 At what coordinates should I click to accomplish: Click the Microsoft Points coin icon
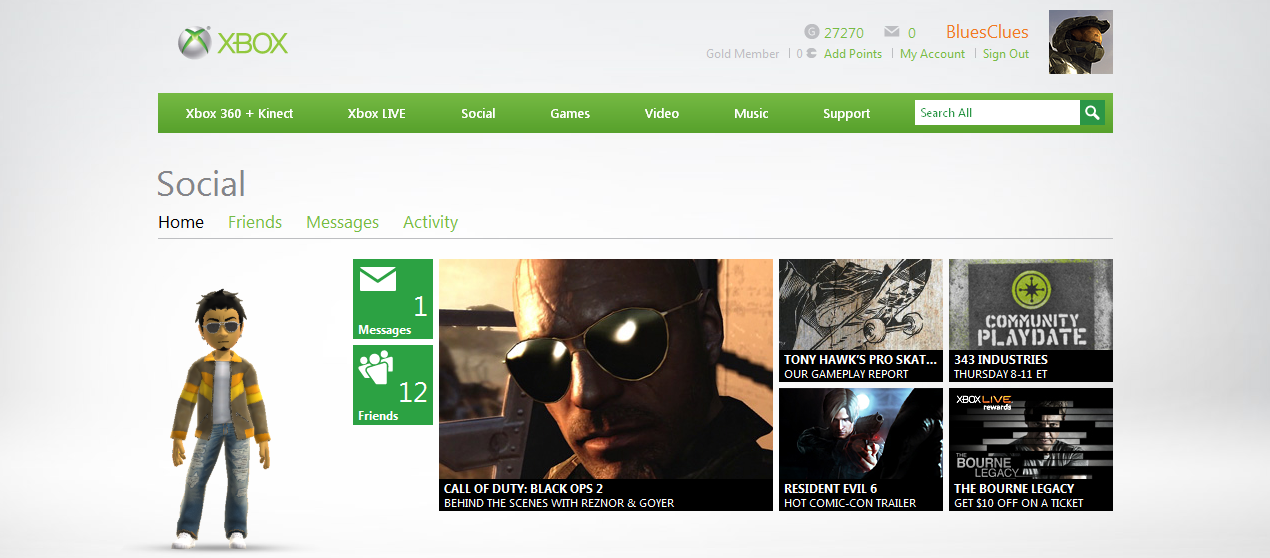811,54
